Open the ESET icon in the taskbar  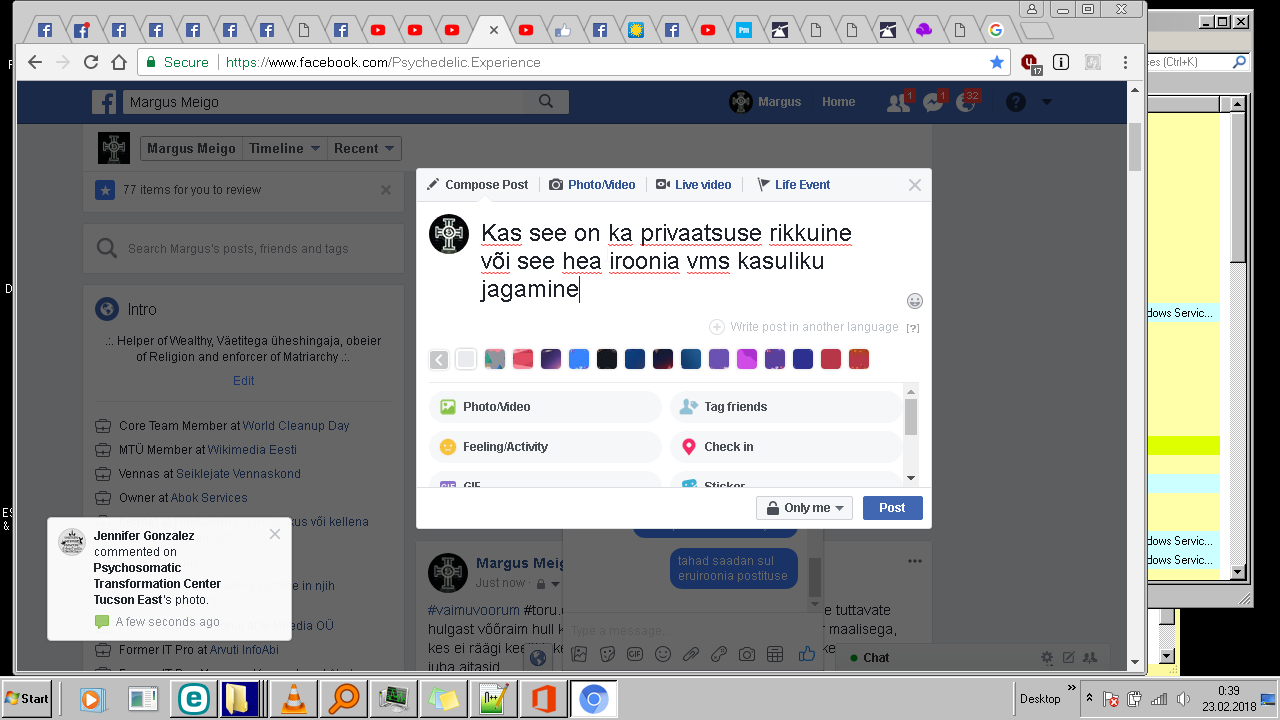click(194, 699)
